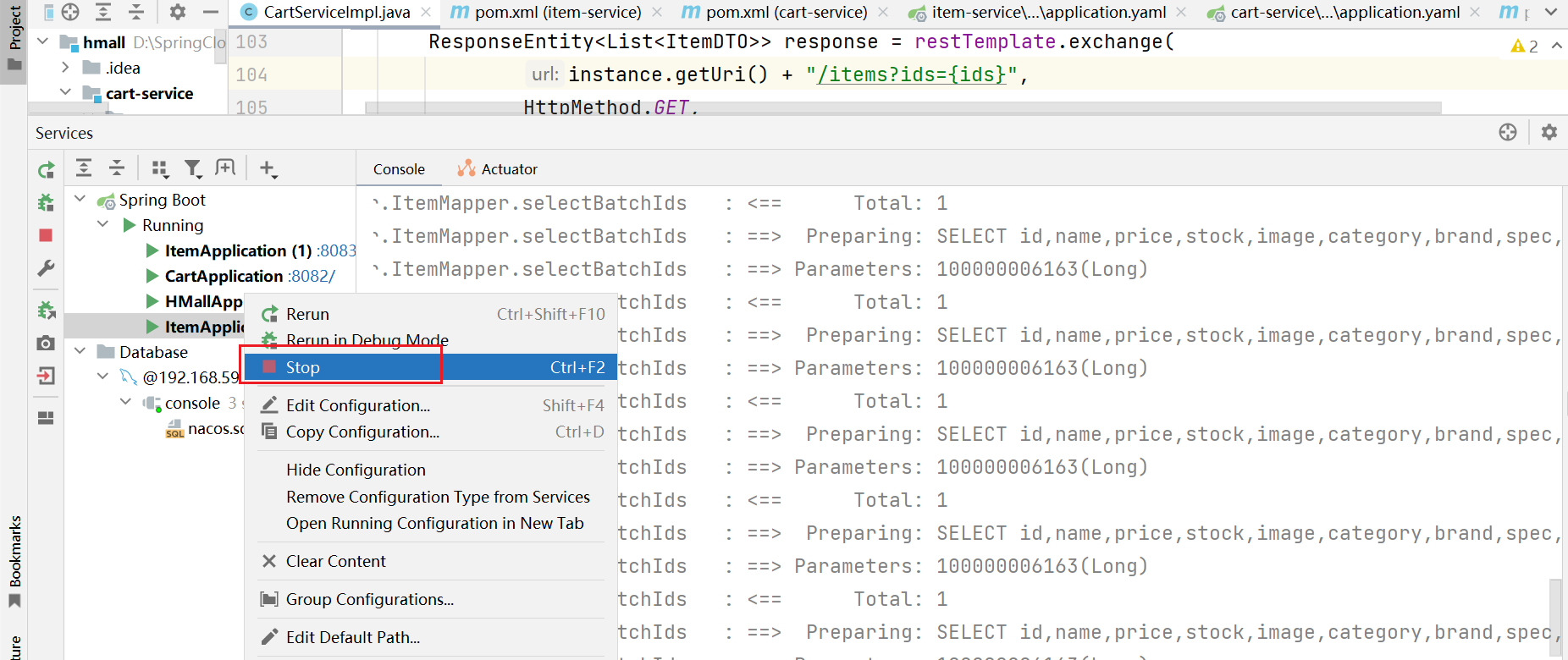Click the warning indicator showing 2 problems
Image resolution: width=1568 pixels, height=660 pixels.
pos(1525,46)
